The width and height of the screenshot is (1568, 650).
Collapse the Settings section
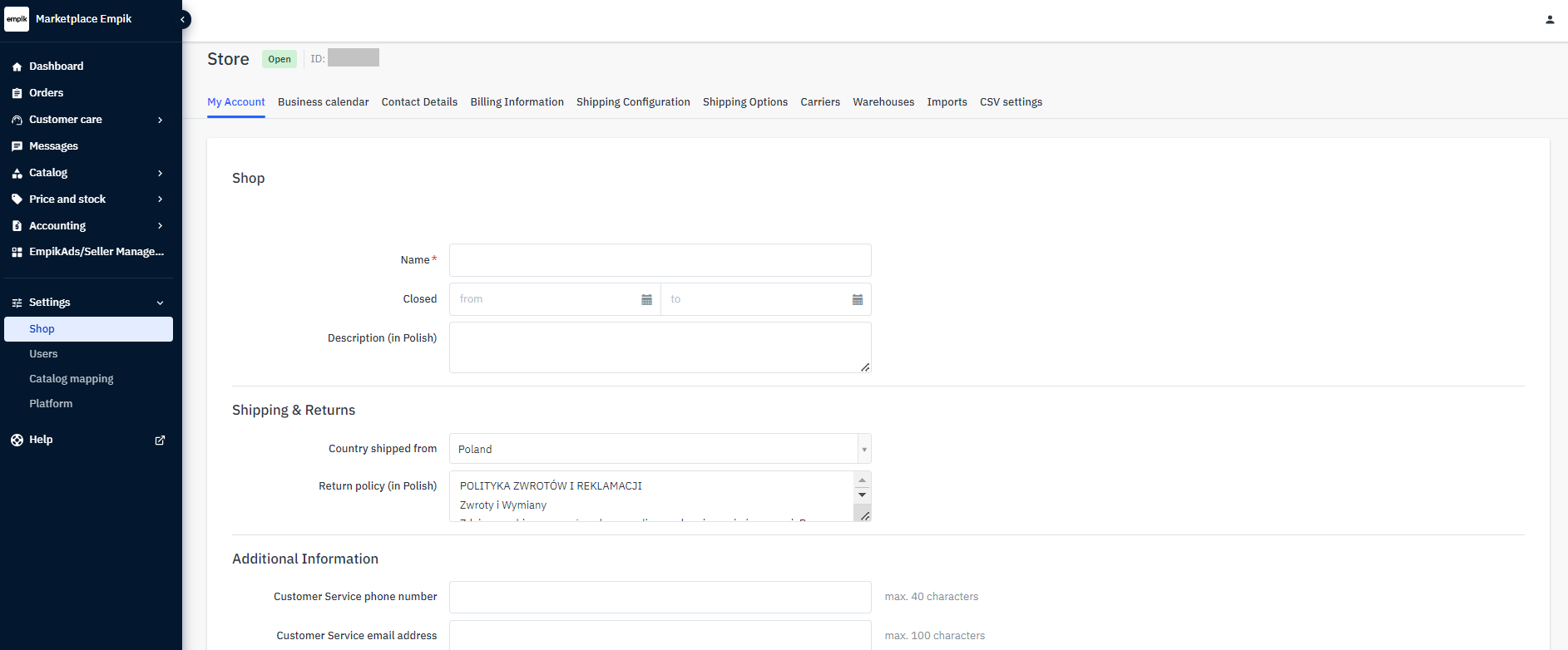tap(160, 303)
